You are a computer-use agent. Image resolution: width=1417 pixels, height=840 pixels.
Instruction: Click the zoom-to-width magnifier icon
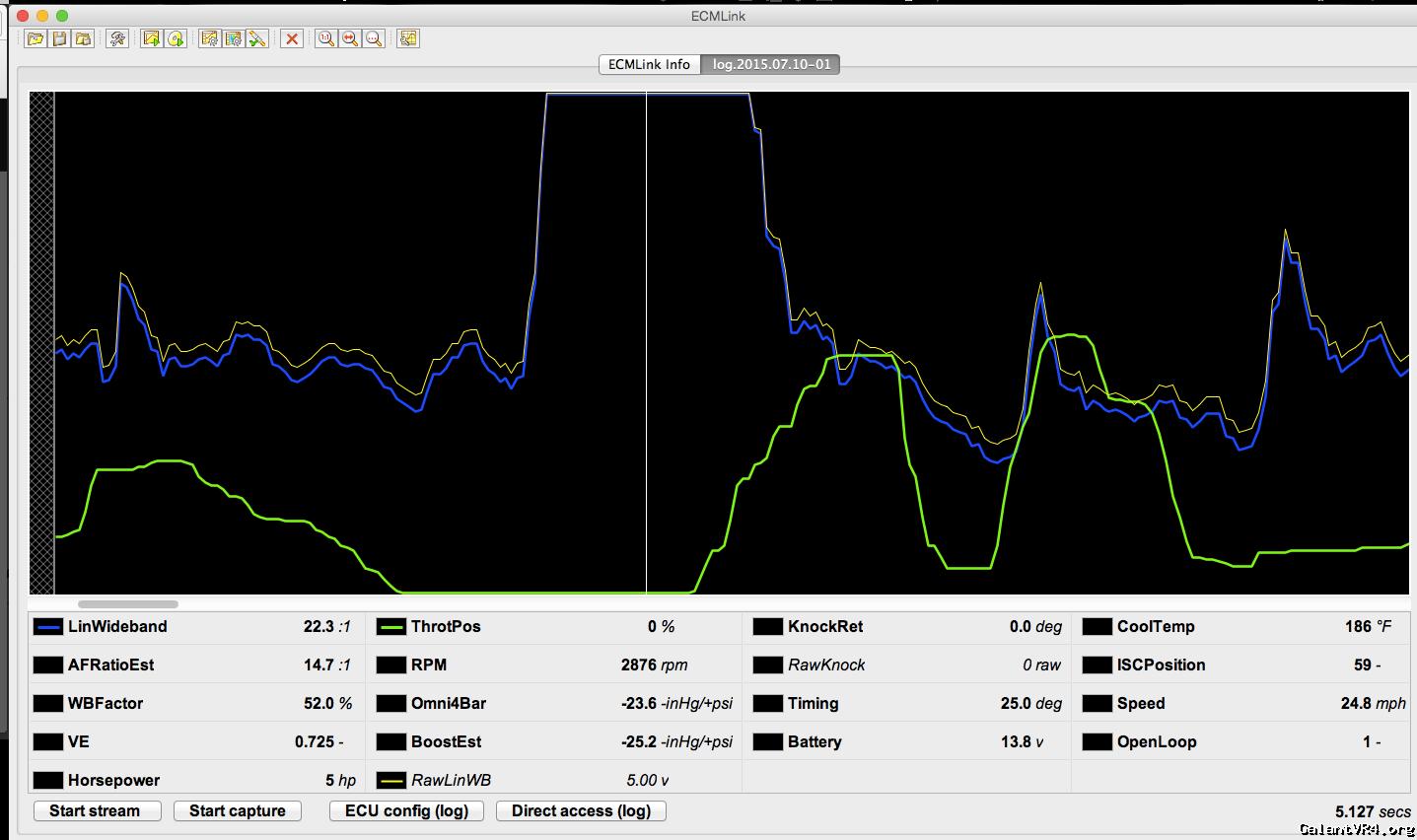pyautogui.click(x=349, y=38)
